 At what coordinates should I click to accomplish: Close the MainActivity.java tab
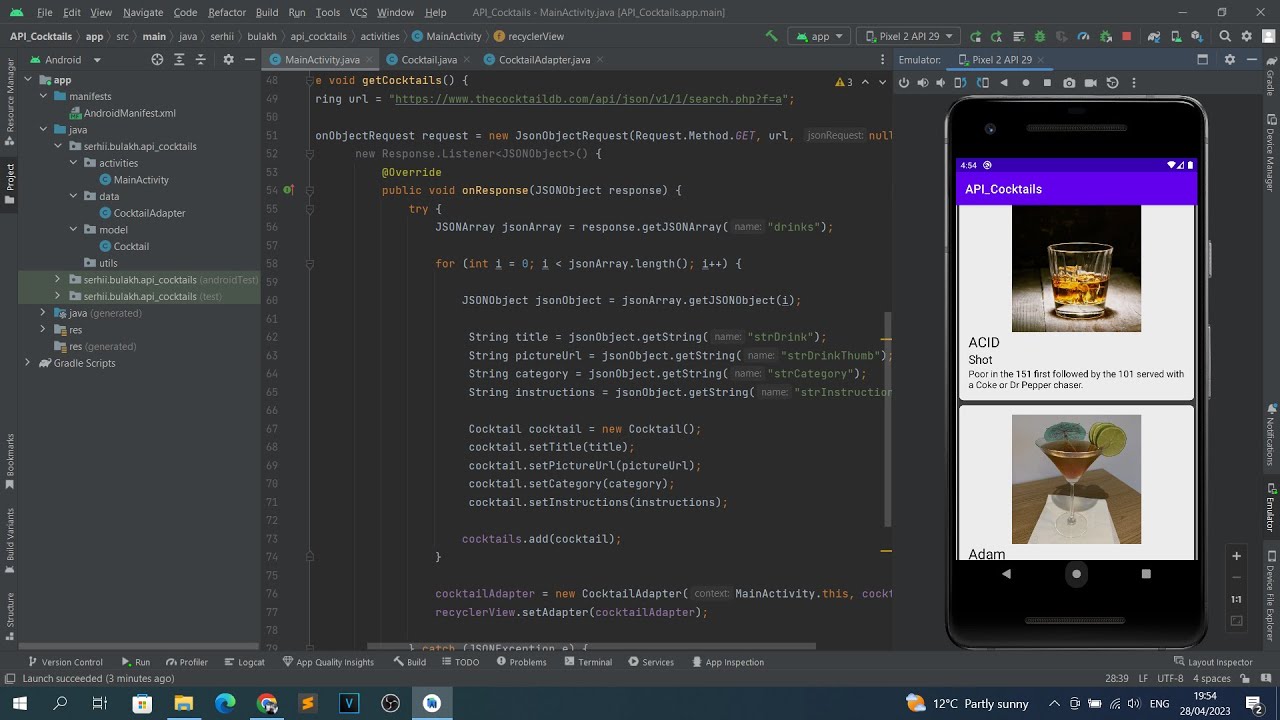(369, 60)
